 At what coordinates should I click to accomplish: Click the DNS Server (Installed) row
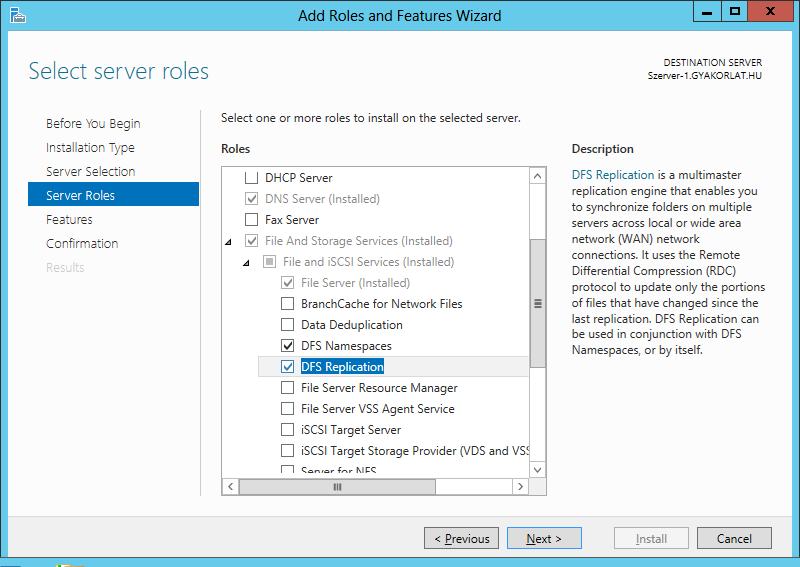coord(322,199)
